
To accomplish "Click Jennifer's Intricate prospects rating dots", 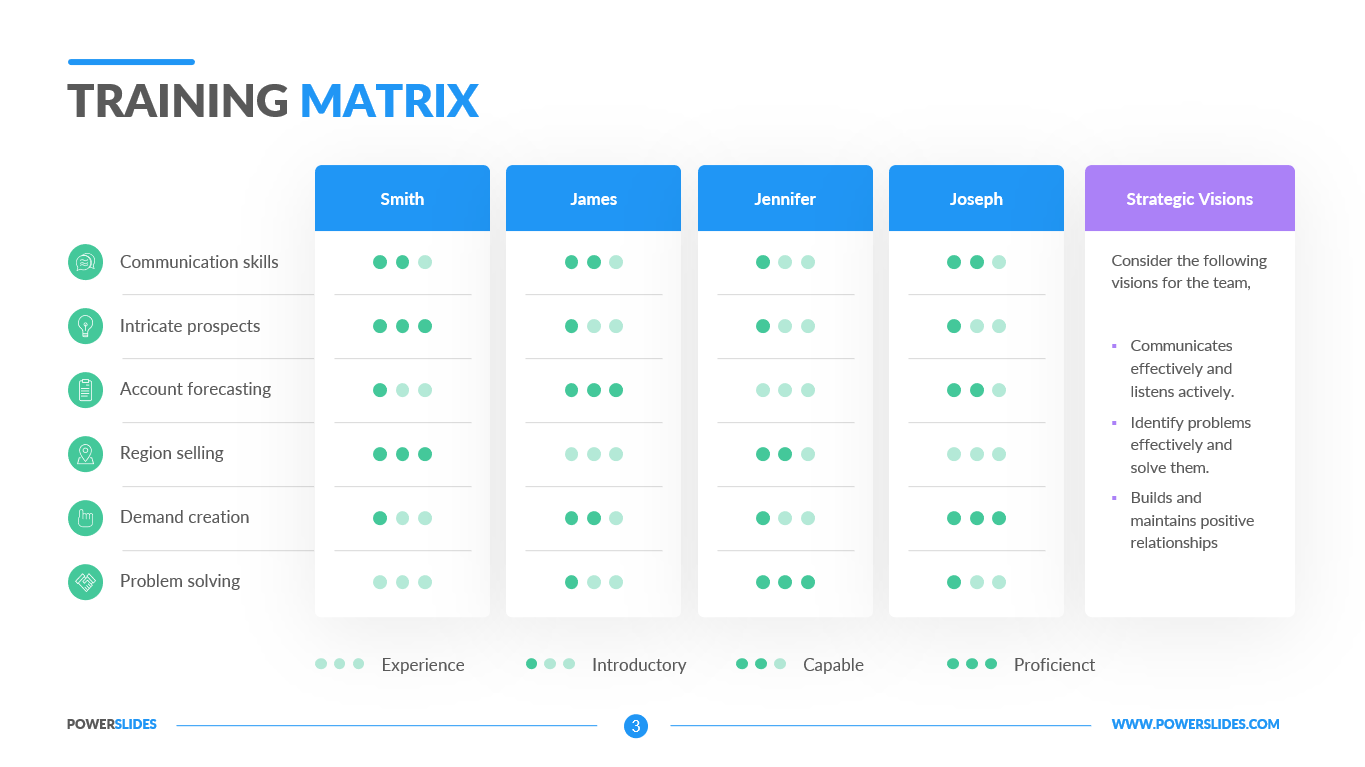I will tap(785, 326).
